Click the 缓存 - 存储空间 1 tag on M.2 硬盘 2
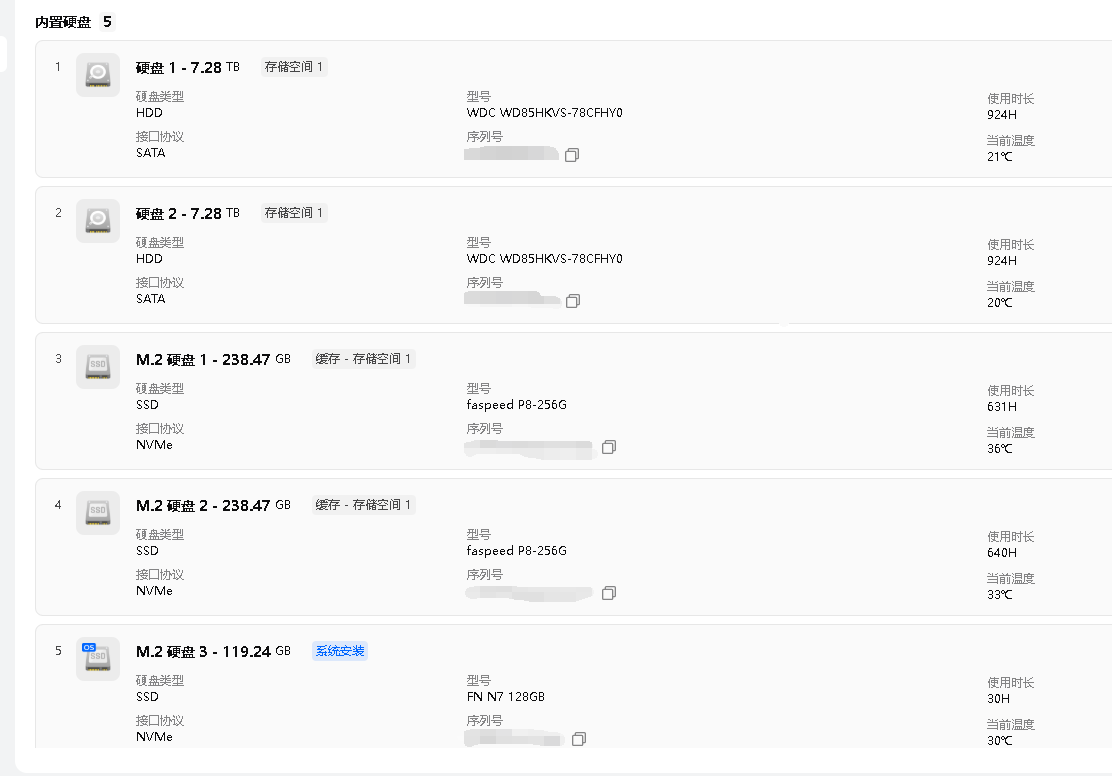The width and height of the screenshot is (1112, 776). [363, 505]
